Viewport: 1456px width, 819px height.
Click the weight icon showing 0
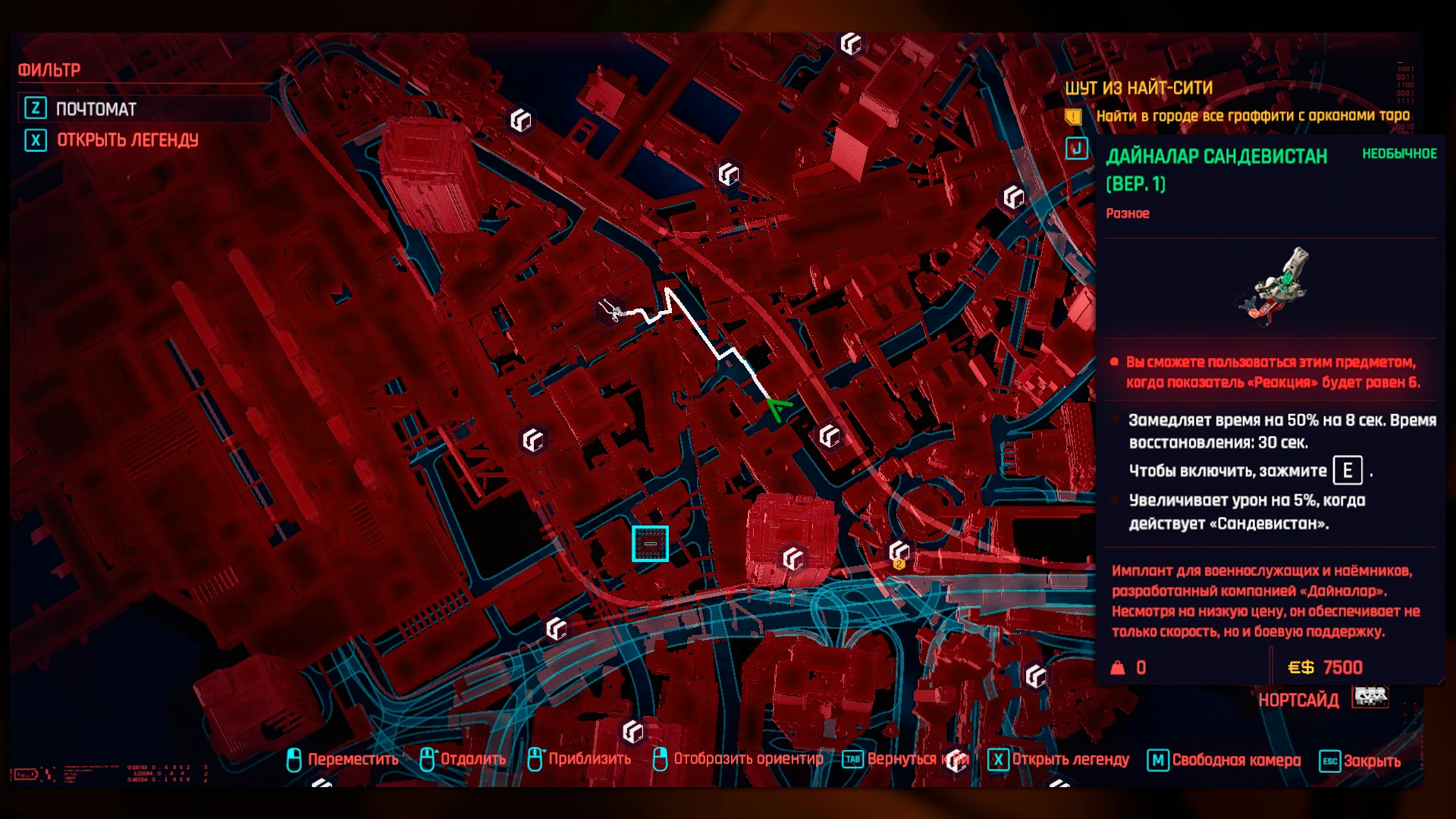(1118, 667)
